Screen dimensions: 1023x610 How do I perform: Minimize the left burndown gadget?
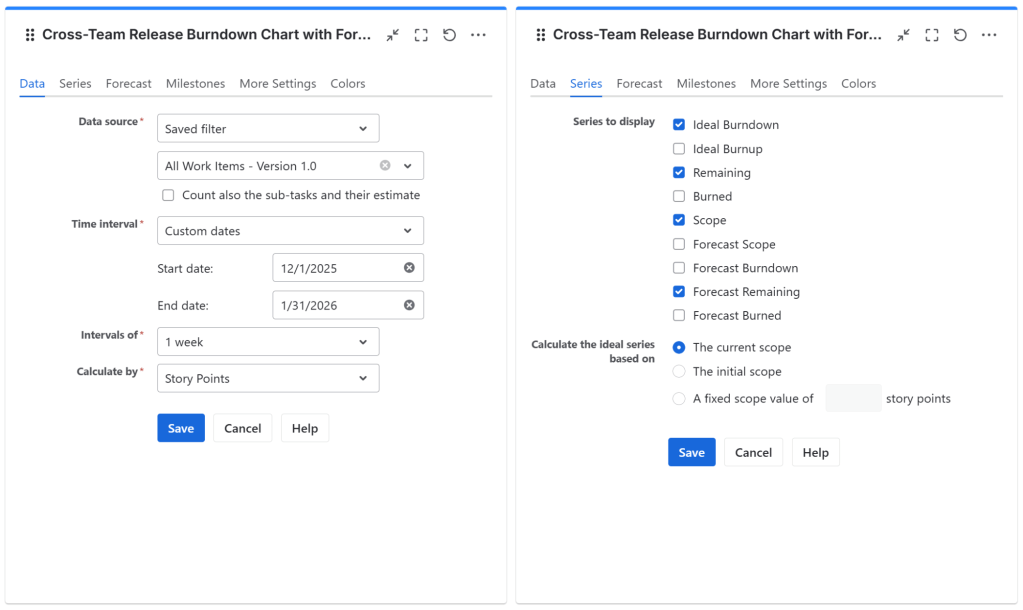393,35
